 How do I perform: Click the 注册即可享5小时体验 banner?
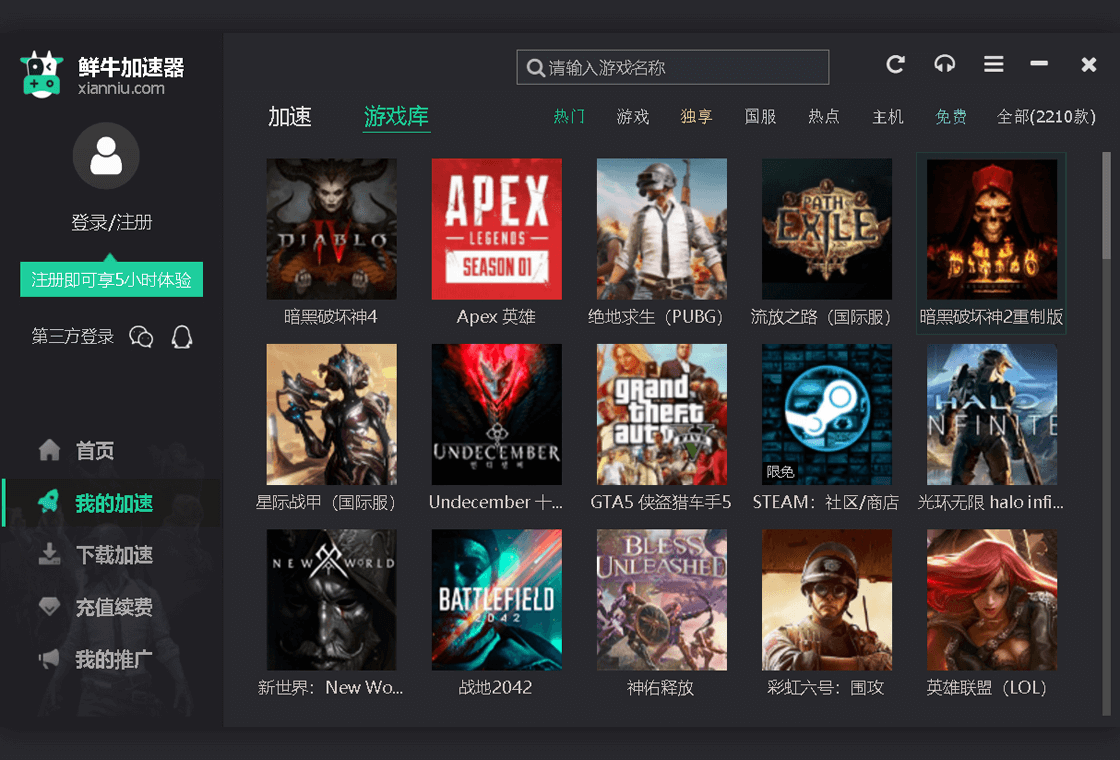point(111,279)
